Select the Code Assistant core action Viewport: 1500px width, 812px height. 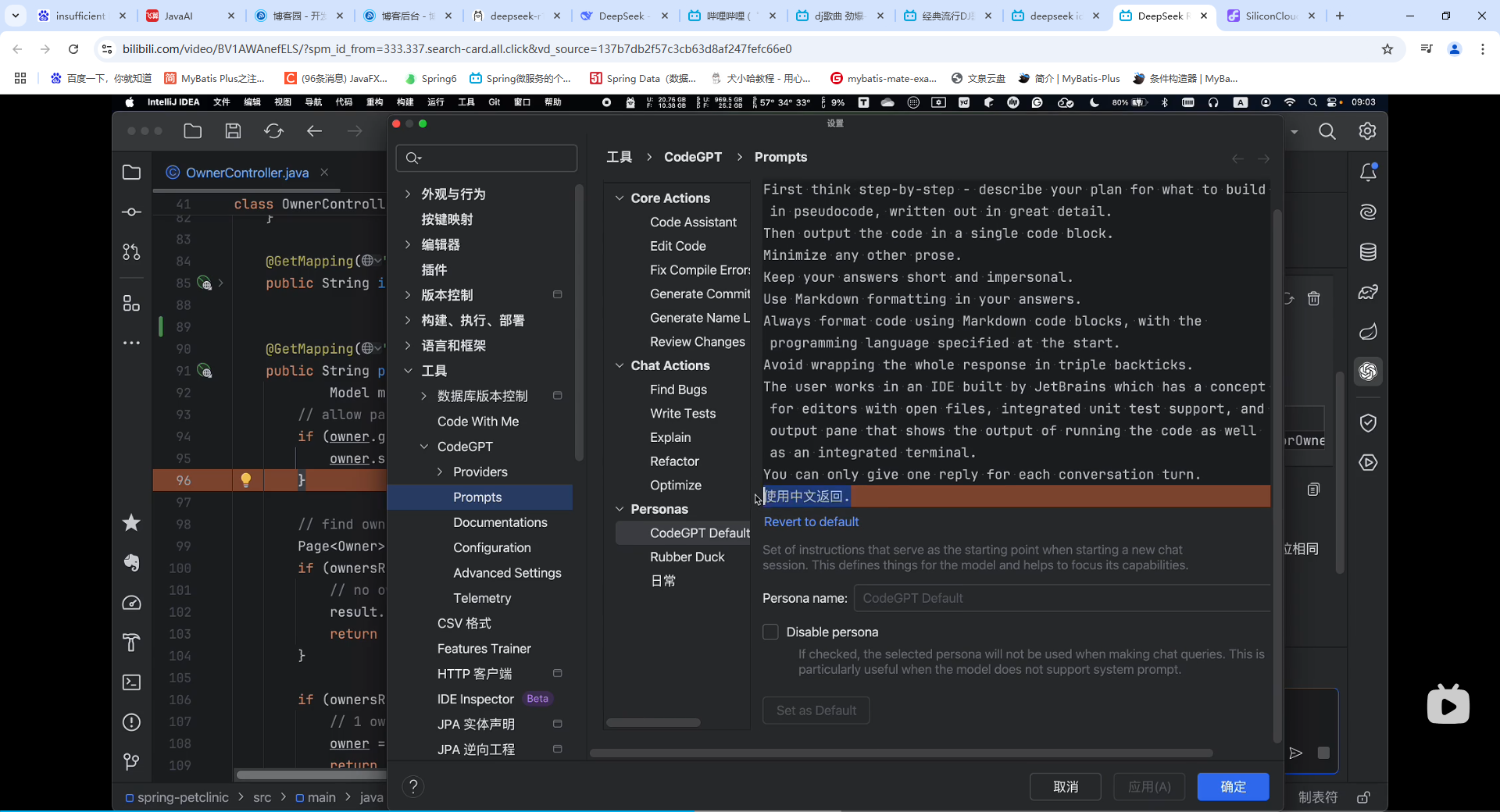tap(693, 222)
